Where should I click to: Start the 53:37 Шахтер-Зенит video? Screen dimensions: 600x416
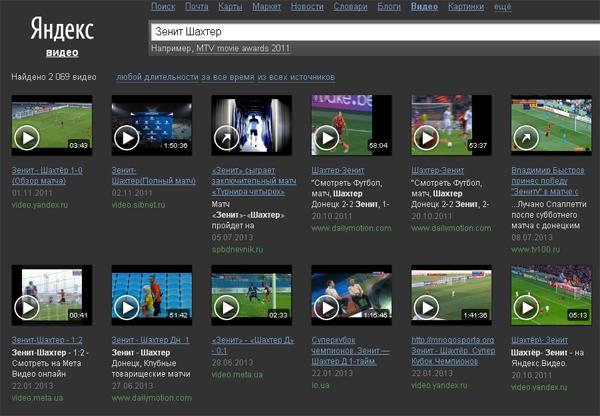[x=427, y=137]
